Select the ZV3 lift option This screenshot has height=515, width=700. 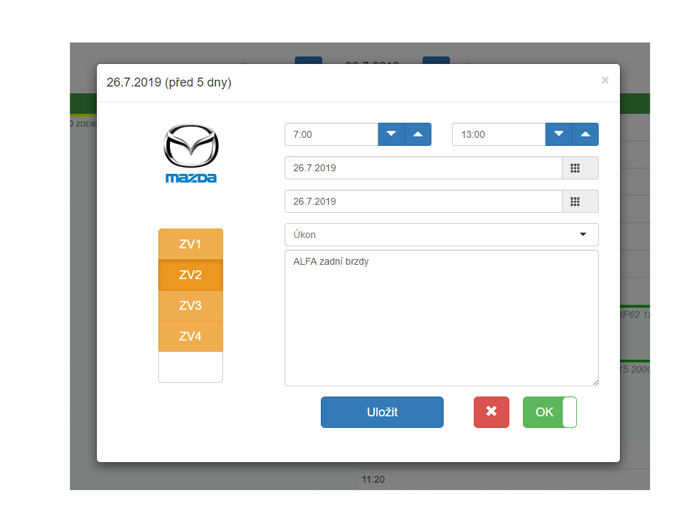(191, 306)
